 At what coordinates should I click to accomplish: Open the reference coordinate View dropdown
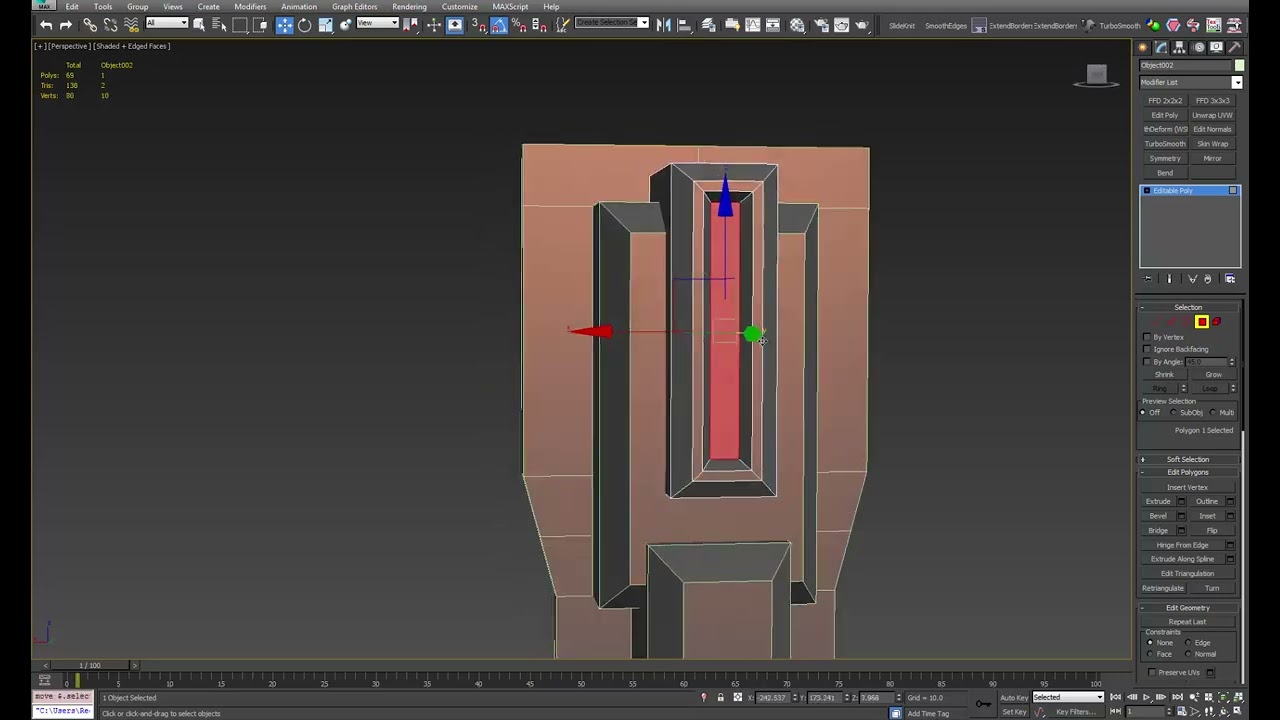pos(377,23)
